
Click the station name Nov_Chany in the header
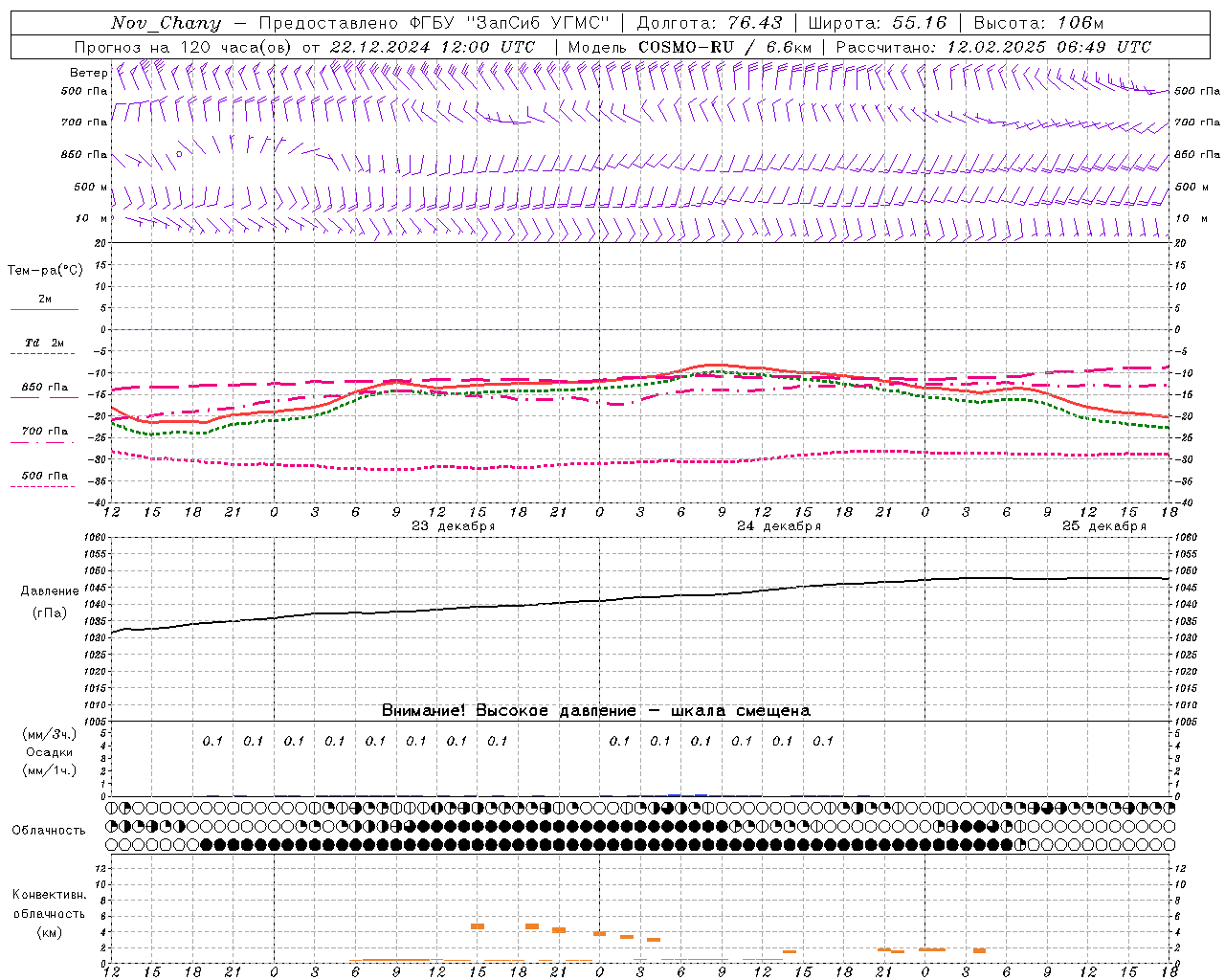(x=166, y=23)
